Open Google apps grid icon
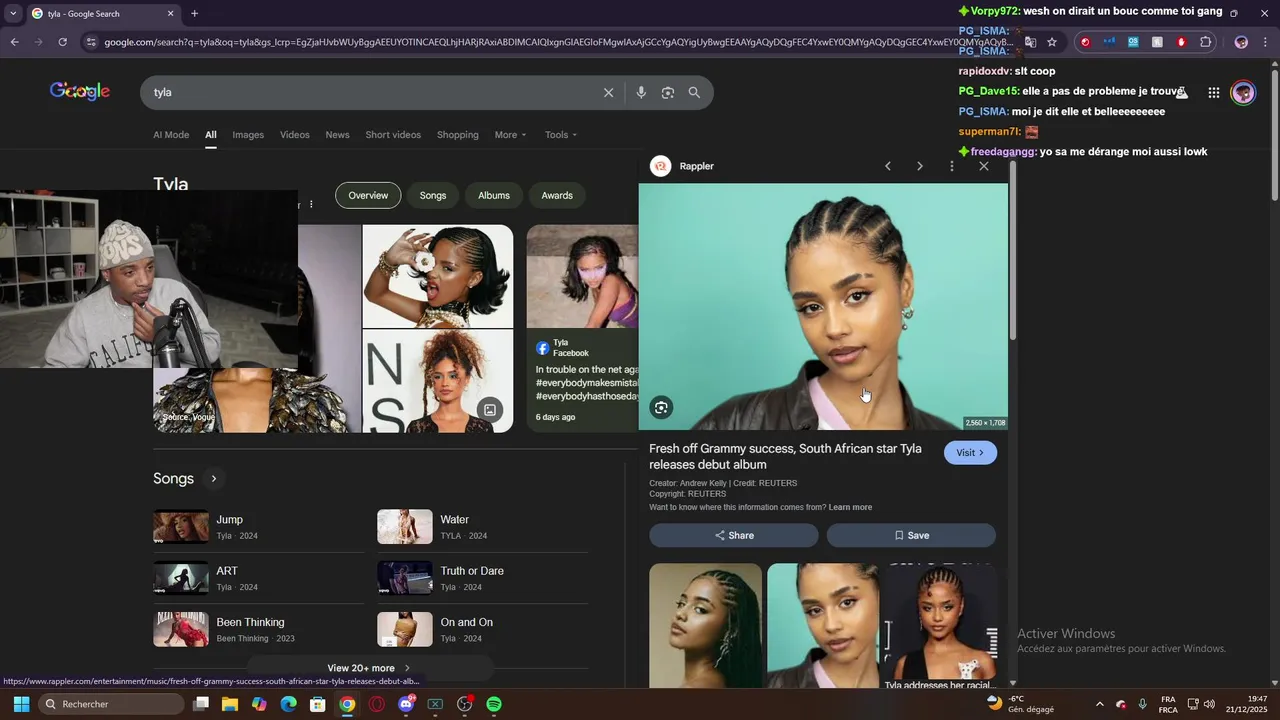1280x720 pixels. coord(1213,92)
